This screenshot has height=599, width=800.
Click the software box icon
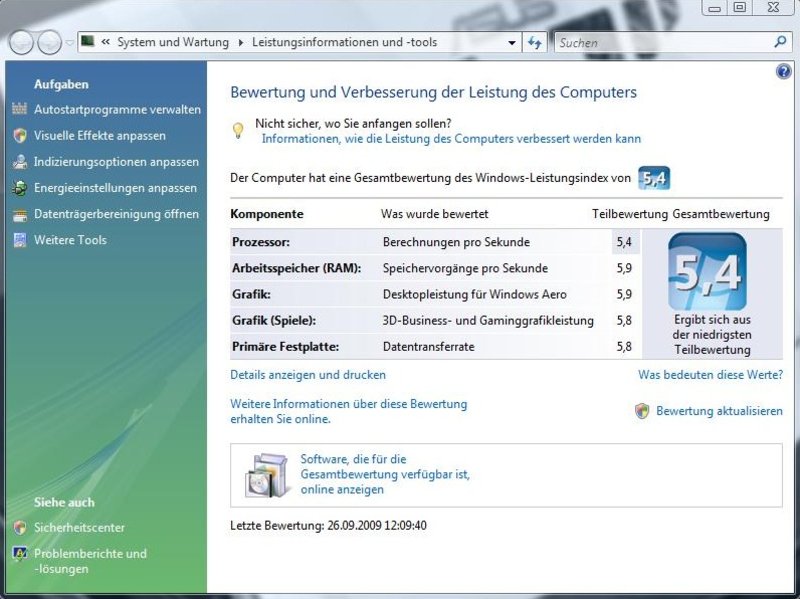(266, 475)
